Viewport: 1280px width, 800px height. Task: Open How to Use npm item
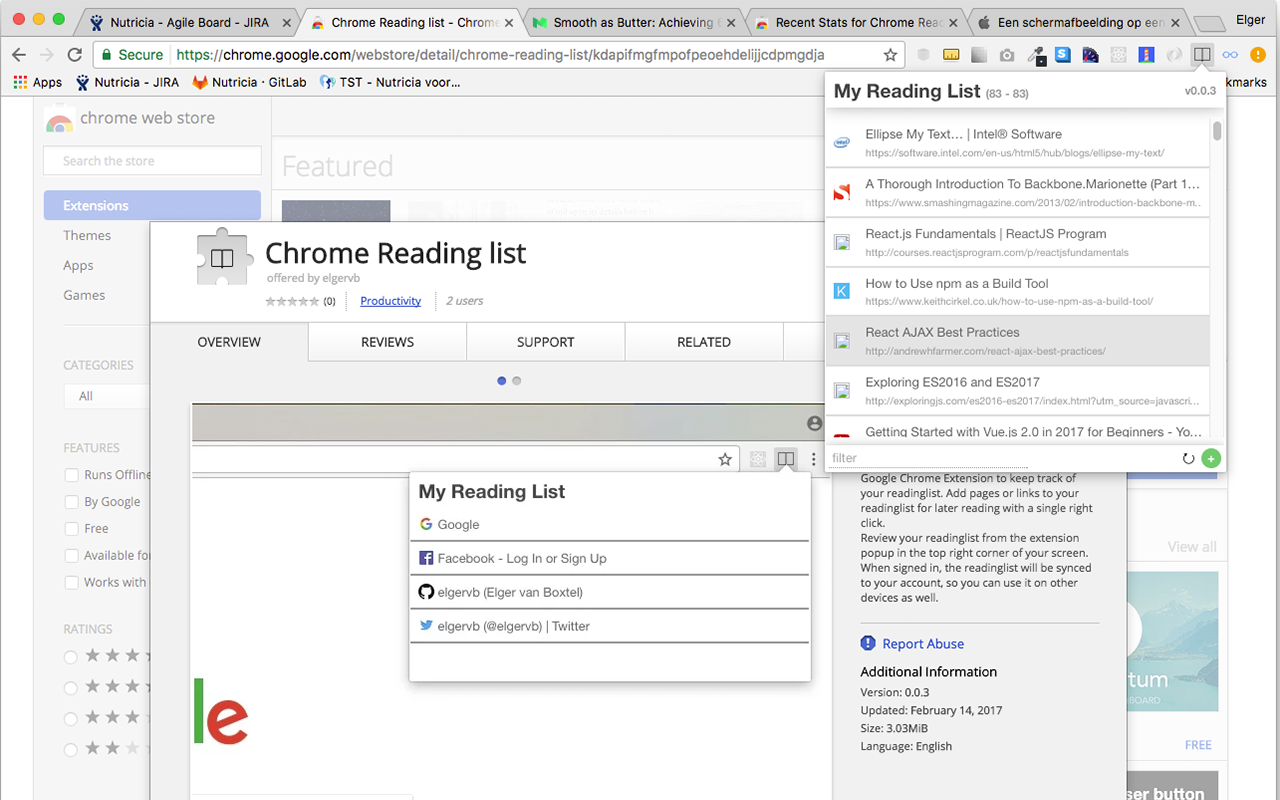click(x=1017, y=292)
